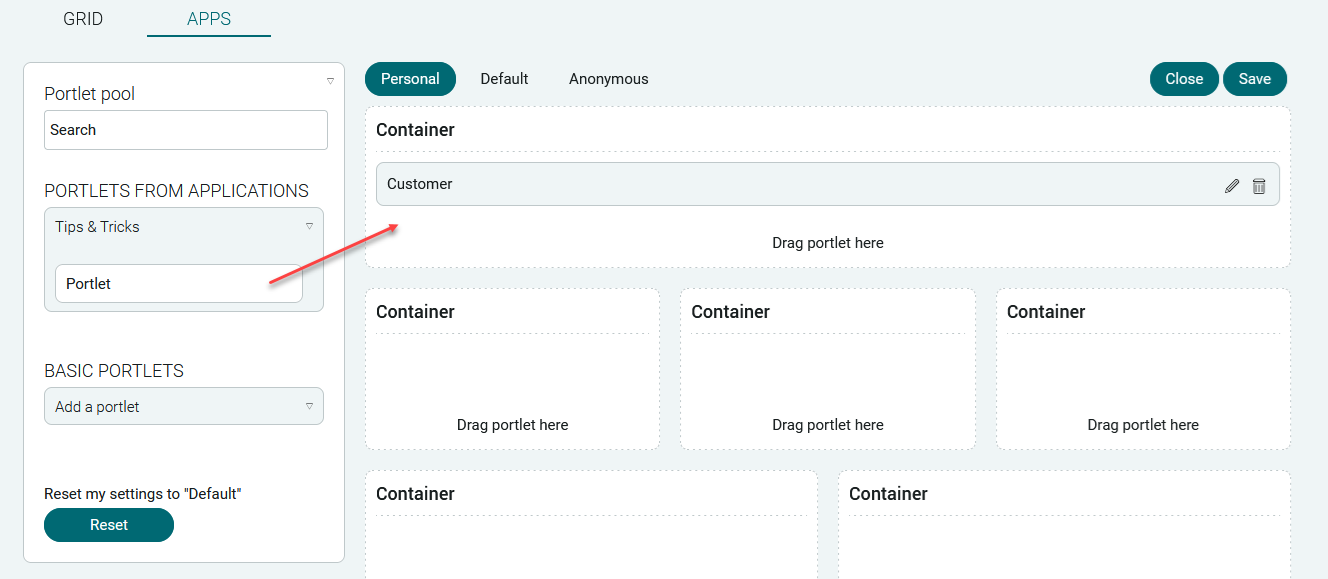The image size is (1328, 579).
Task: Save the portal layout
Action: [x=1255, y=79]
